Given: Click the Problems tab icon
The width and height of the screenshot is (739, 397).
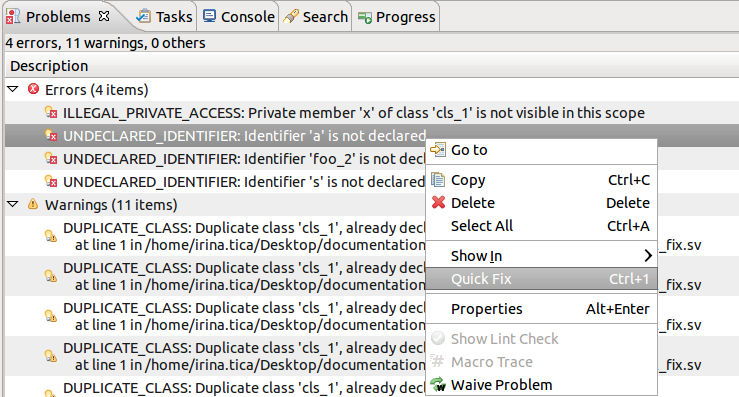Looking at the screenshot, I should pos(13,16).
